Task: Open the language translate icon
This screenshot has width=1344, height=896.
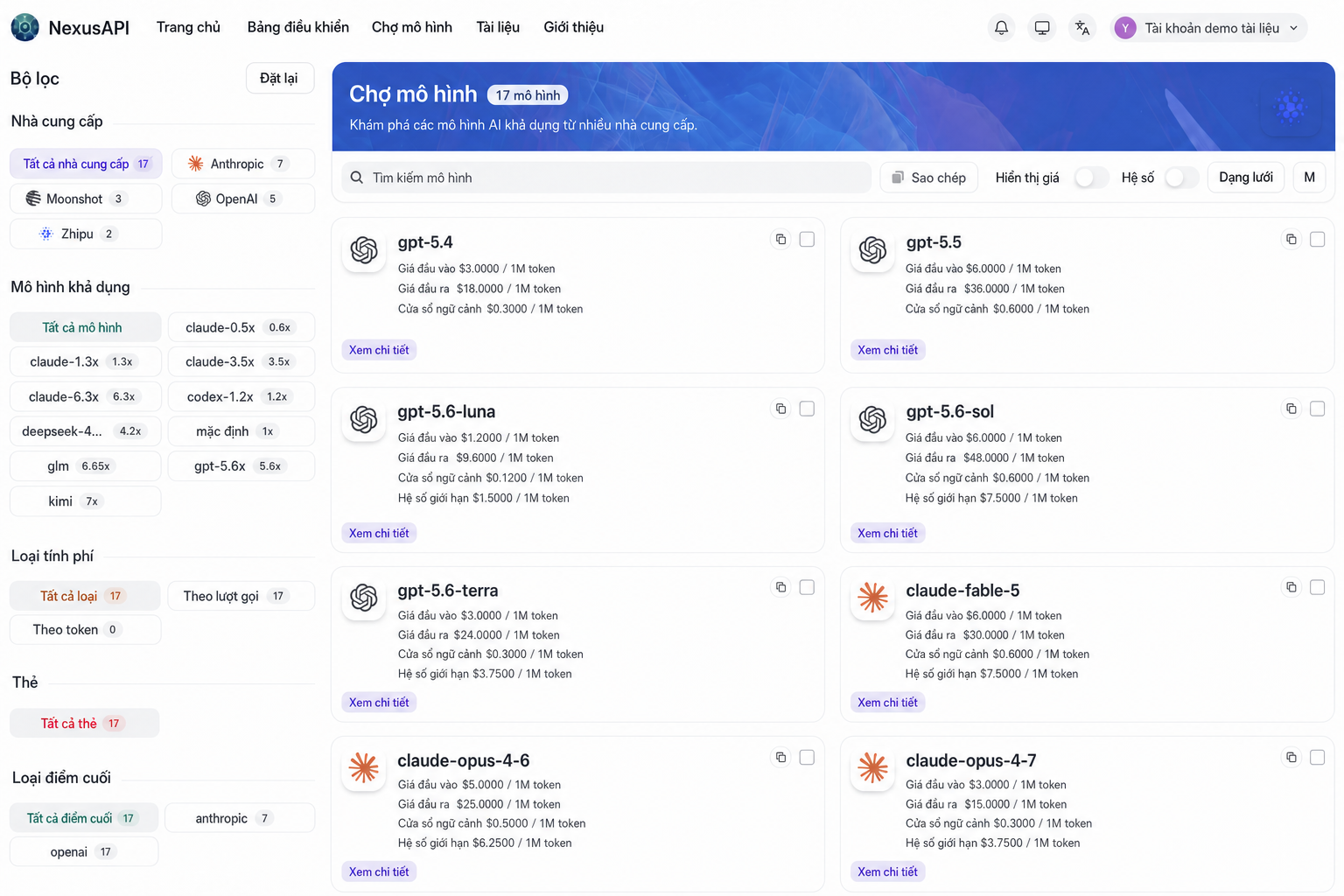Action: (x=1082, y=28)
